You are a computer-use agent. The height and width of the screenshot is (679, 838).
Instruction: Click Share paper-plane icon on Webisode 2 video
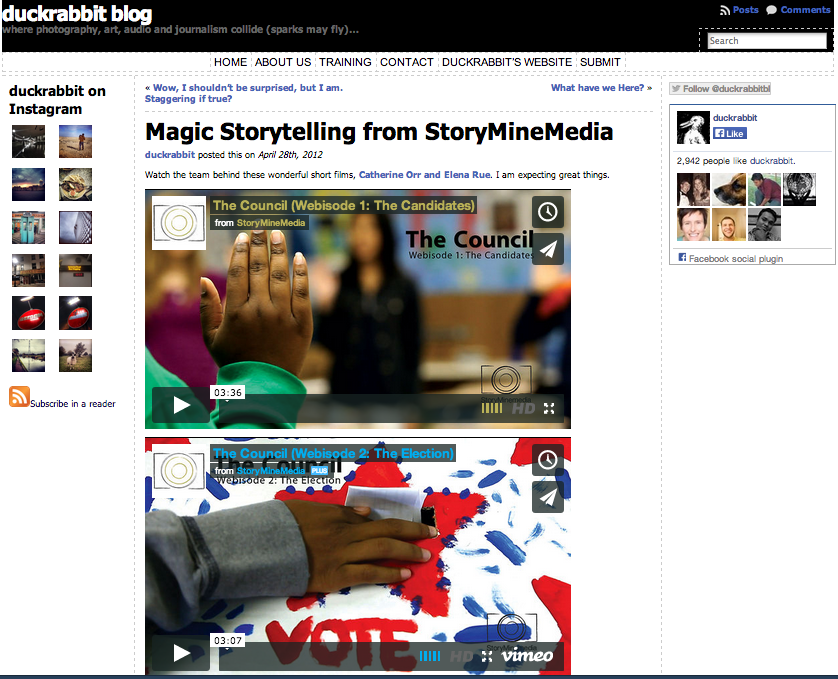(x=548, y=497)
